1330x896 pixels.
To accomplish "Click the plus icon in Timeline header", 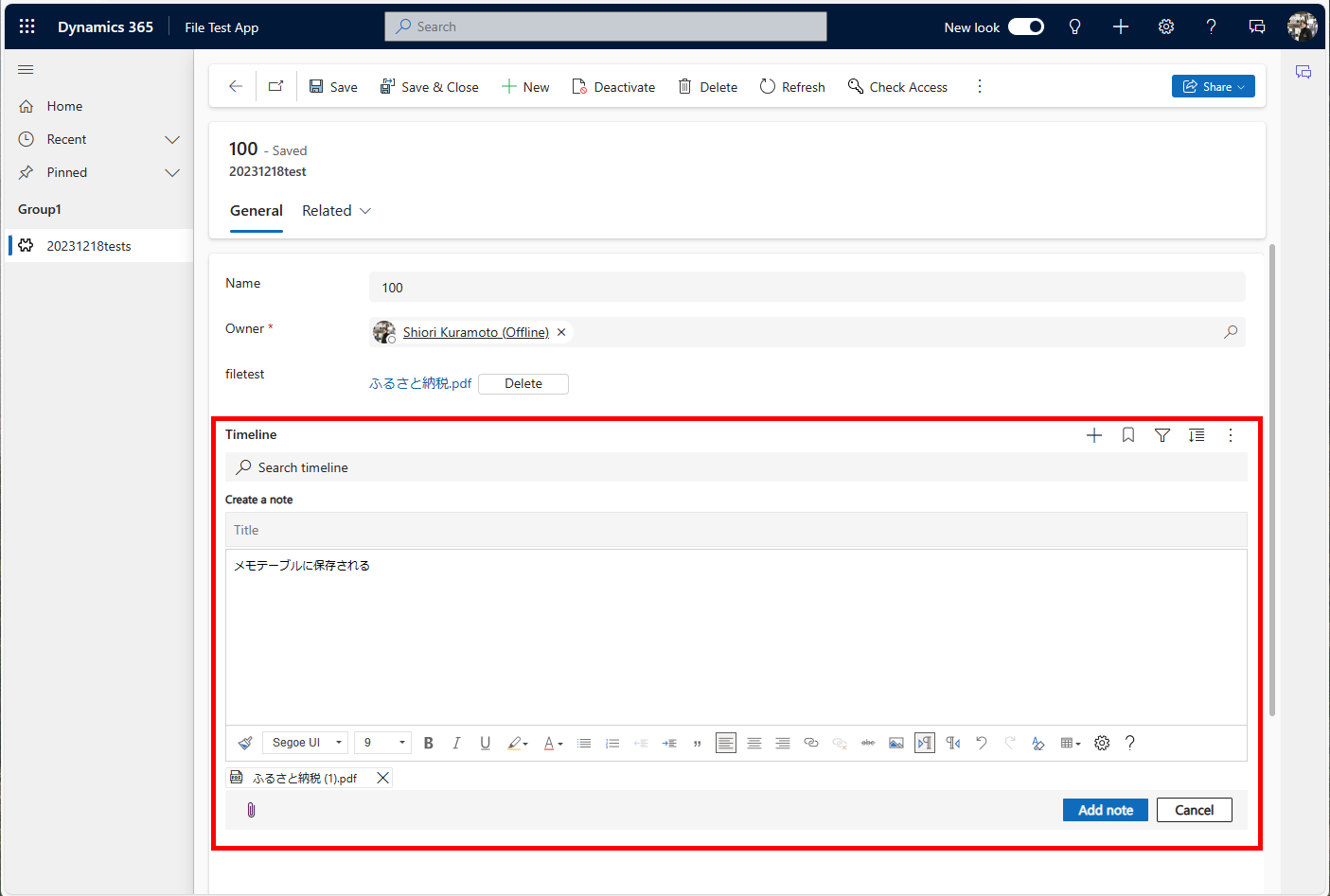I will 1094,435.
